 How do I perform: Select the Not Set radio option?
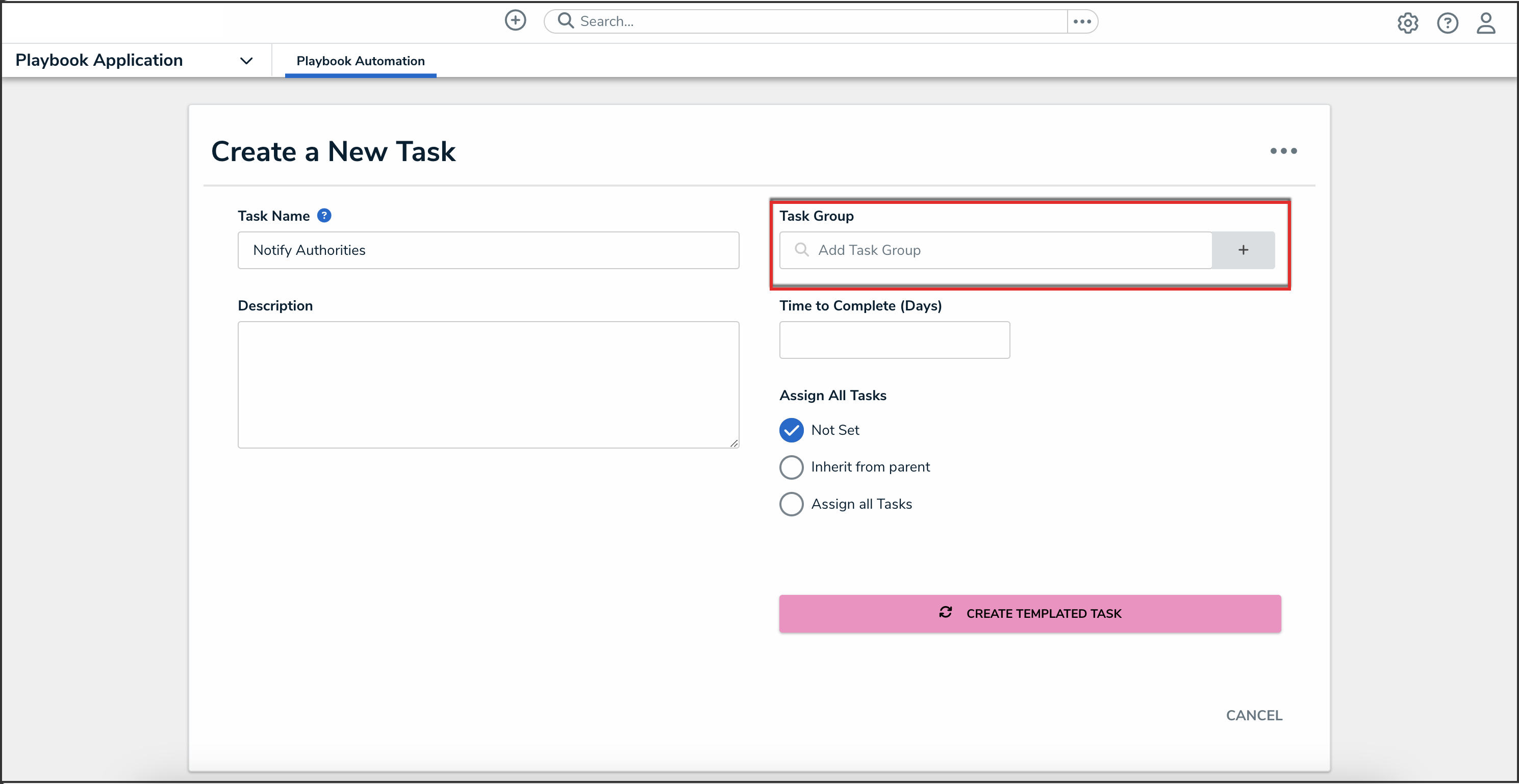coord(791,430)
